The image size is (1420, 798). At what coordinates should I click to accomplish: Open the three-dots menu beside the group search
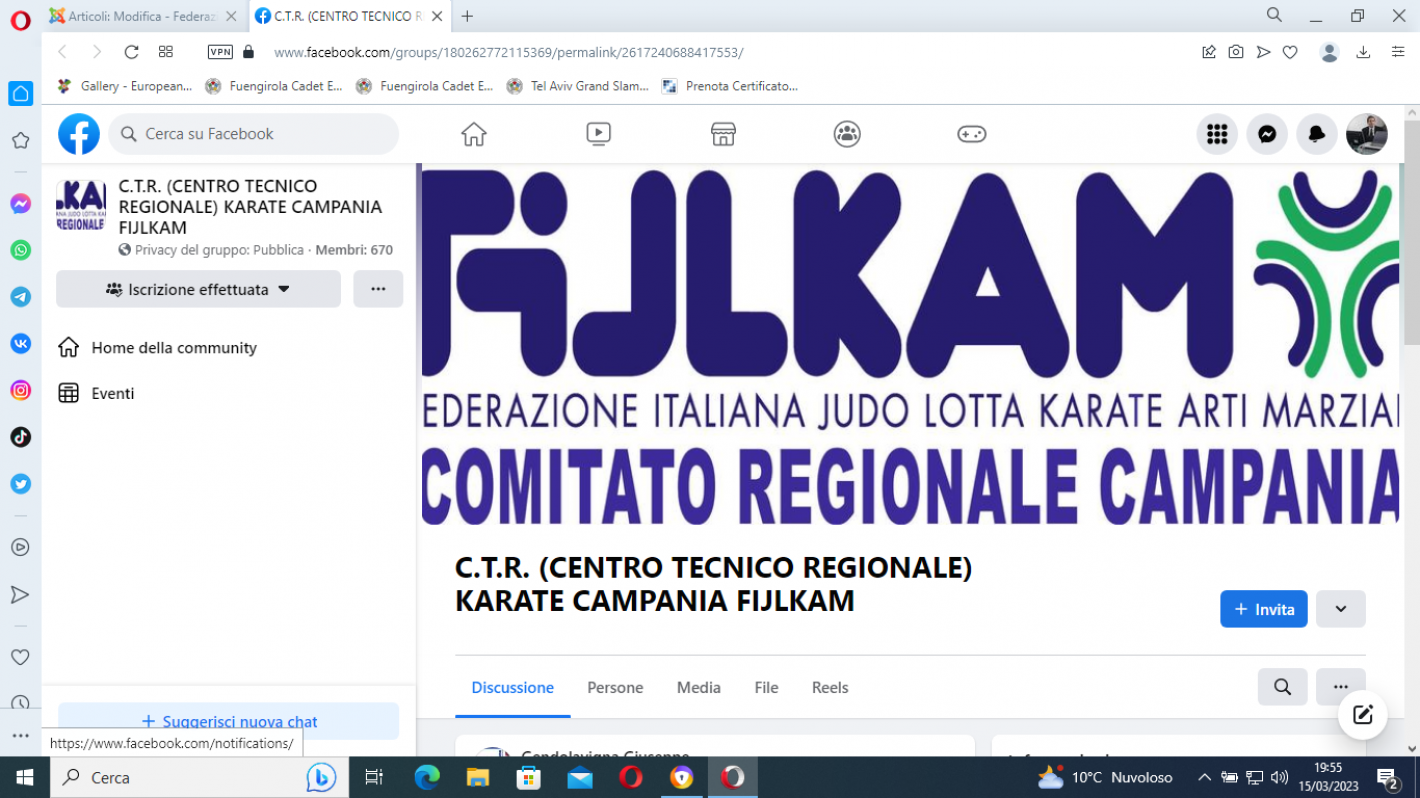[1341, 687]
